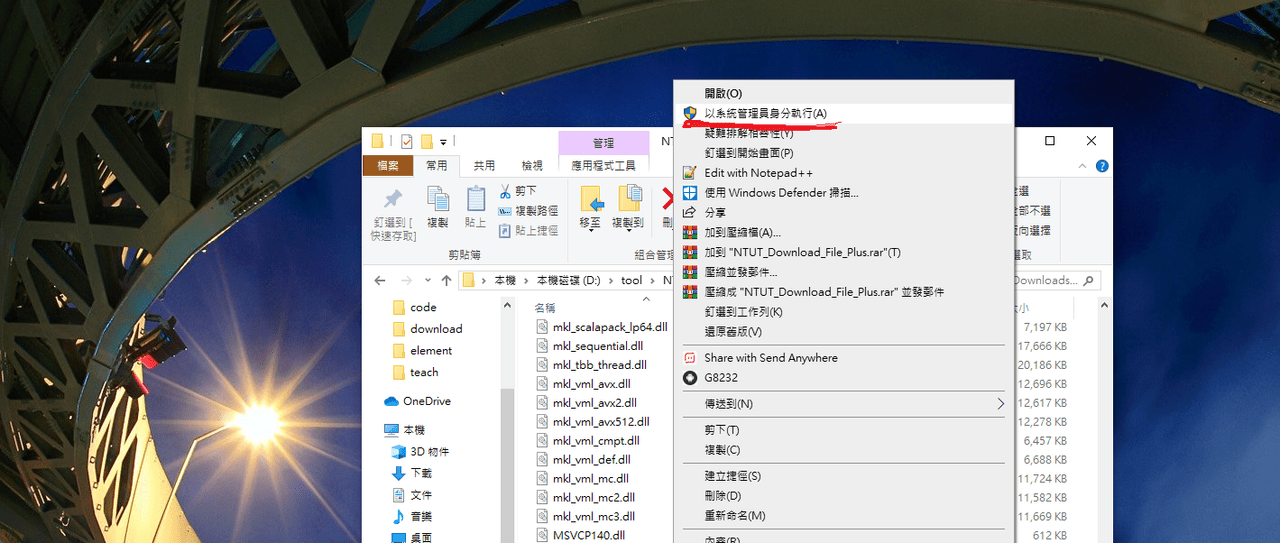Expand the 傳送到(N) submenu
The width and height of the screenshot is (1280, 543).
pos(845,404)
